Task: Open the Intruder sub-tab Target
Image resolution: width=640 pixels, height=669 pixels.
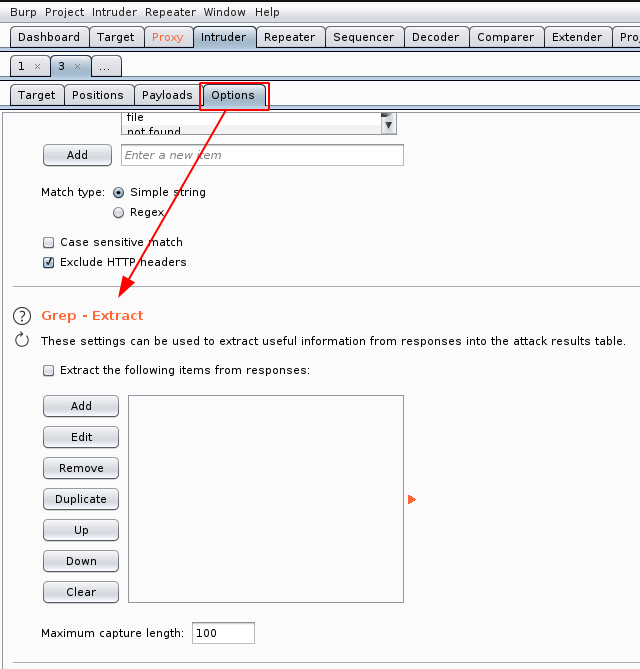Action: pyautogui.click(x=37, y=95)
